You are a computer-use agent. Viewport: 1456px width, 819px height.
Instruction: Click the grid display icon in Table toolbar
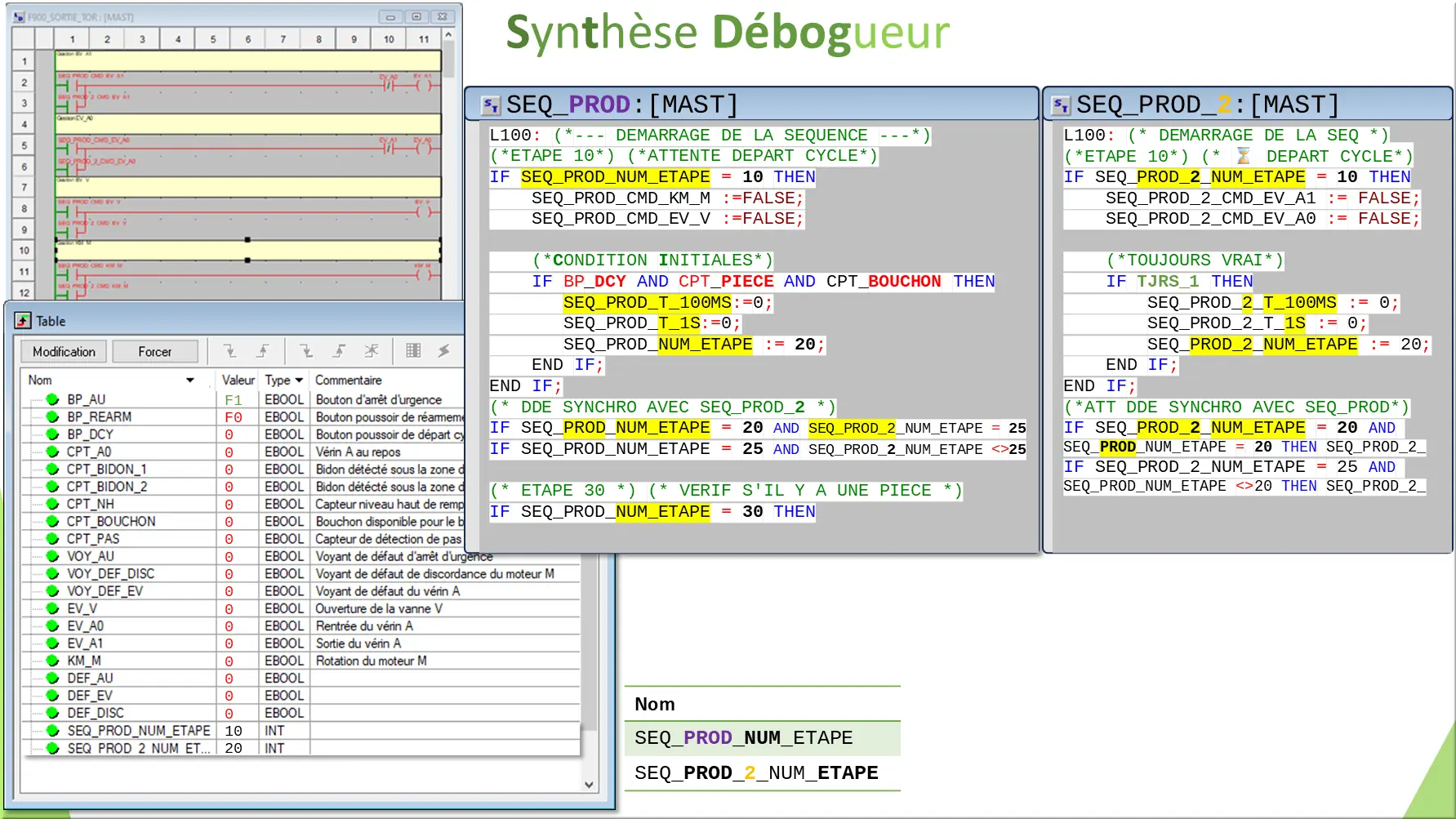(x=413, y=351)
